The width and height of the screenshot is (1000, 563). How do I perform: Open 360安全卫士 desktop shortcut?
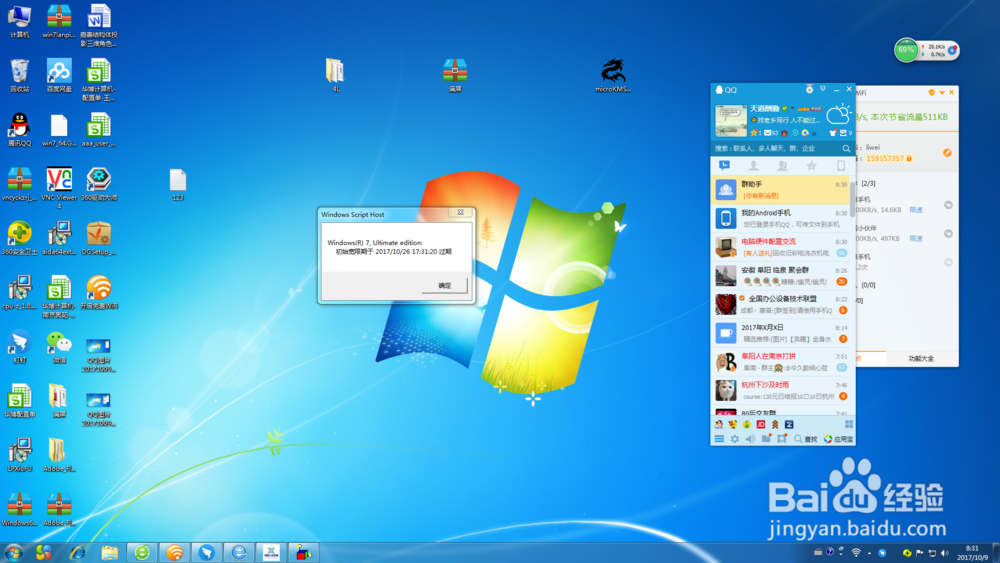pyautogui.click(x=19, y=238)
